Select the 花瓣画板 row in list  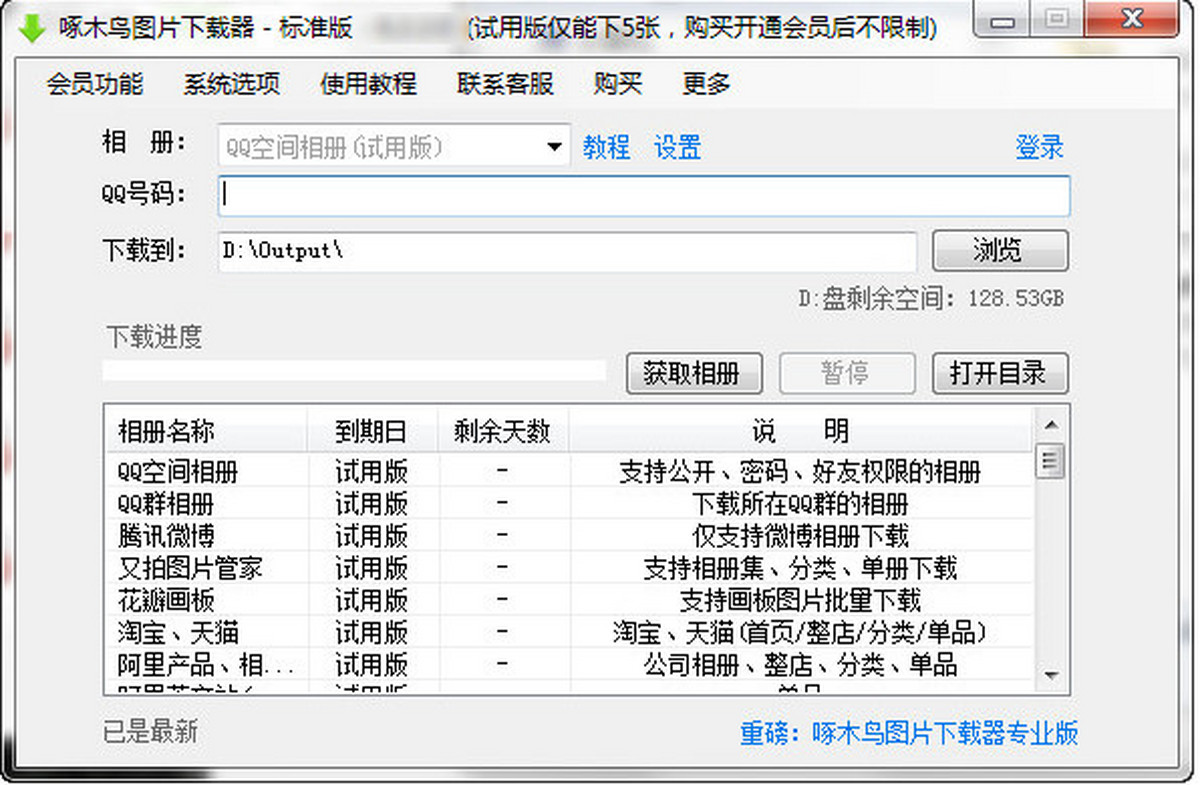click(166, 600)
